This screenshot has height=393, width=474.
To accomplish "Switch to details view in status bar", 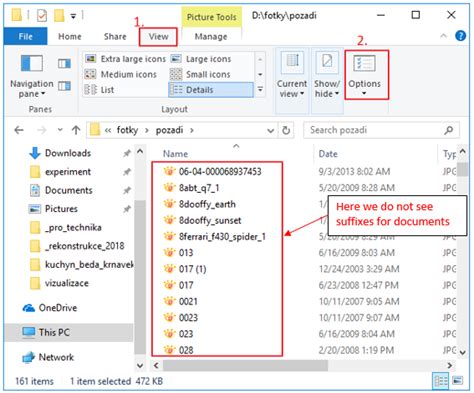I will 441,381.
